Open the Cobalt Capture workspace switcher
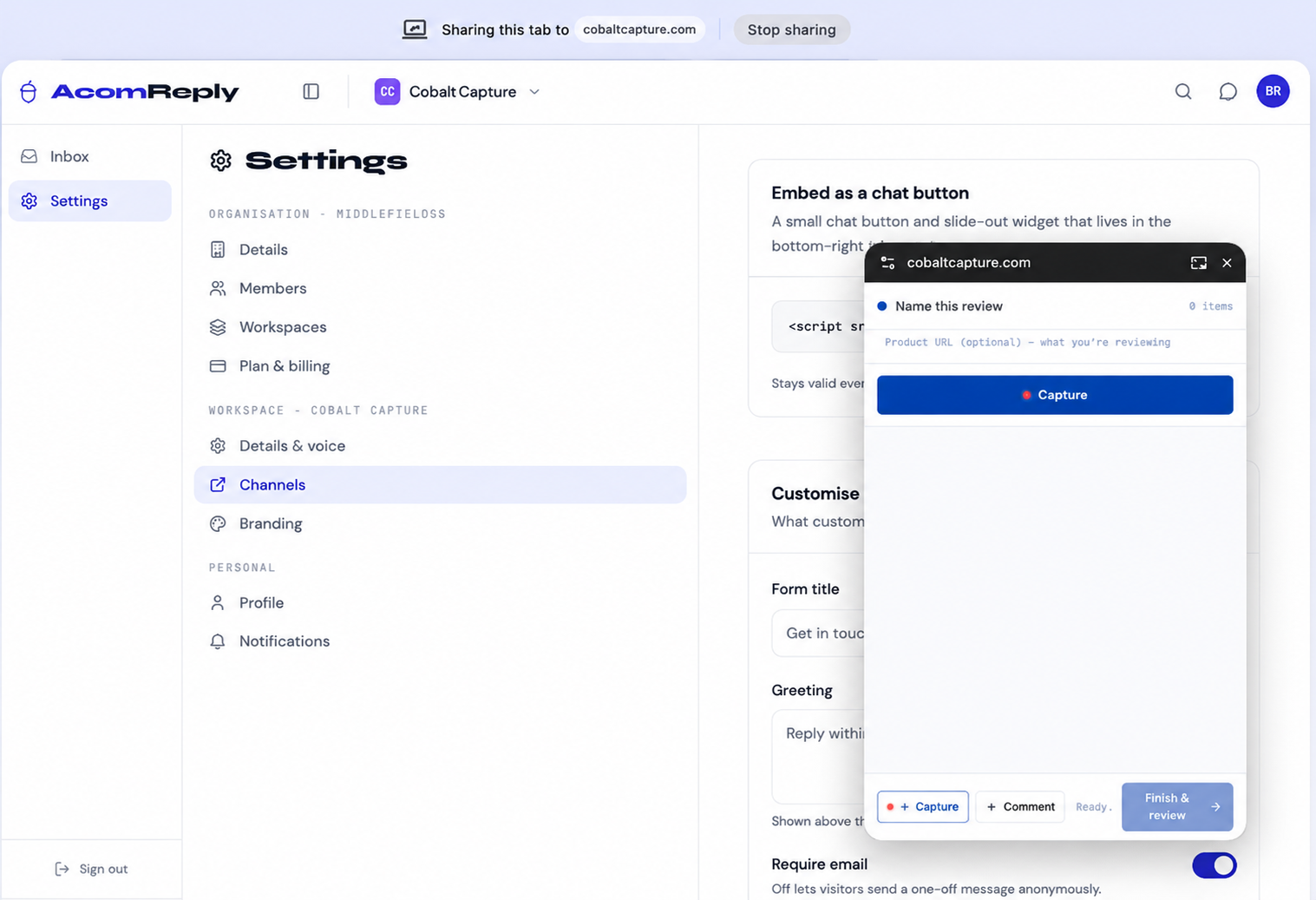The width and height of the screenshot is (1316, 900). tap(457, 91)
